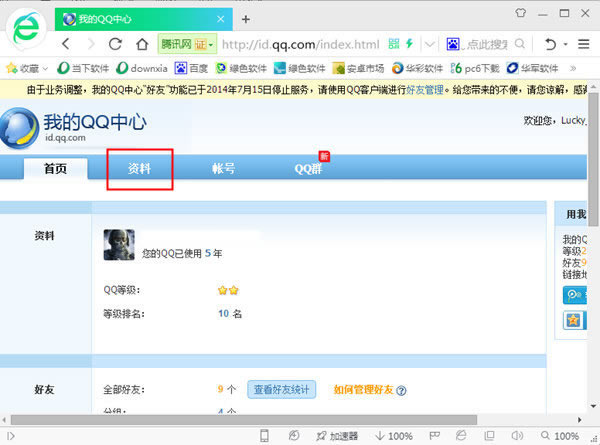Image resolution: width=600 pixels, height=445 pixels.
Task: Toggle sidebar icon in status bar
Action: [x=11, y=436]
